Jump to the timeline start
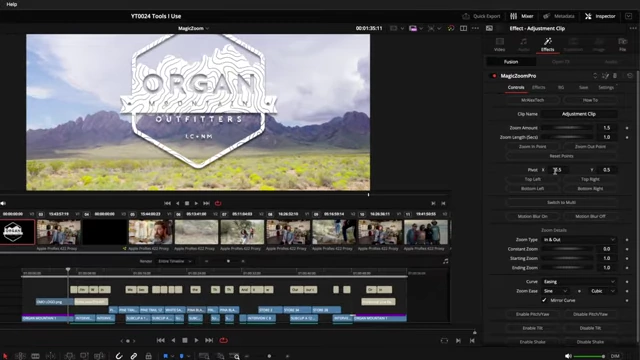640x360 pixels. click(x=160, y=340)
